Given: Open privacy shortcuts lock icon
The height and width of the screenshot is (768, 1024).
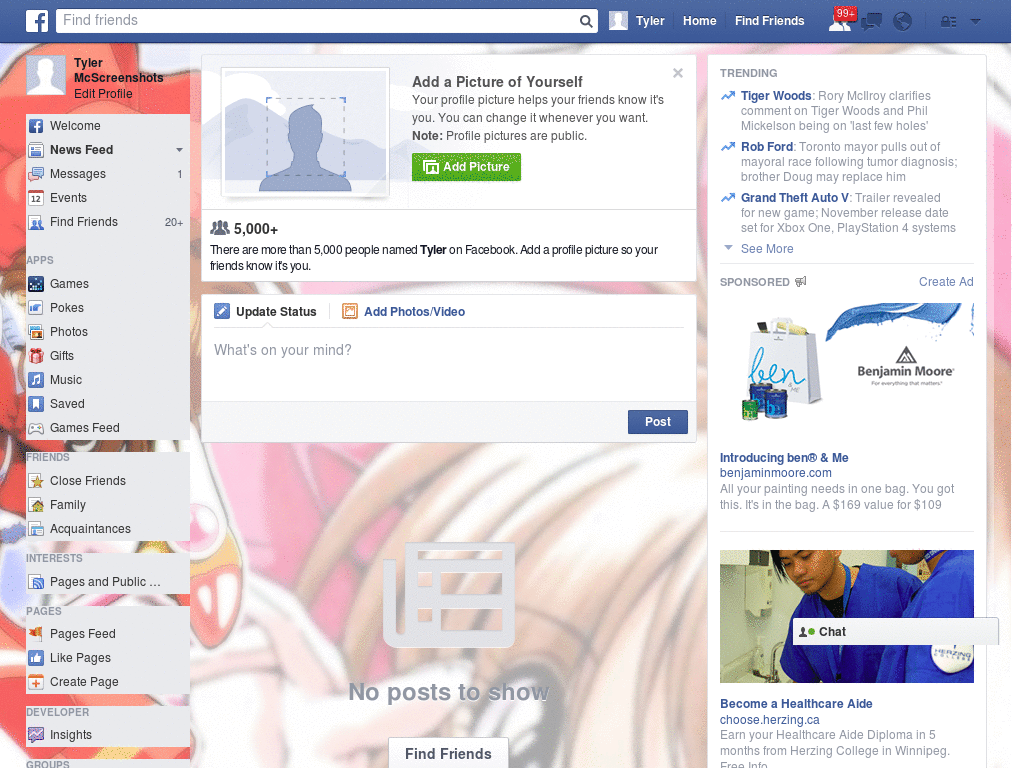Looking at the screenshot, I should tap(948, 22).
